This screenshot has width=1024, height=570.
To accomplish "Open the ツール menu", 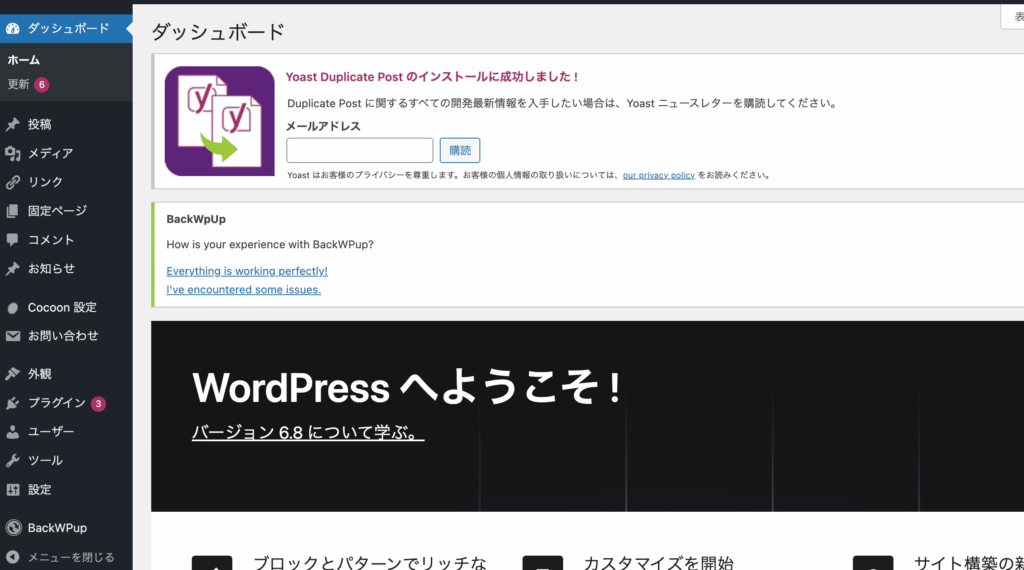I will click(x=66, y=460).
